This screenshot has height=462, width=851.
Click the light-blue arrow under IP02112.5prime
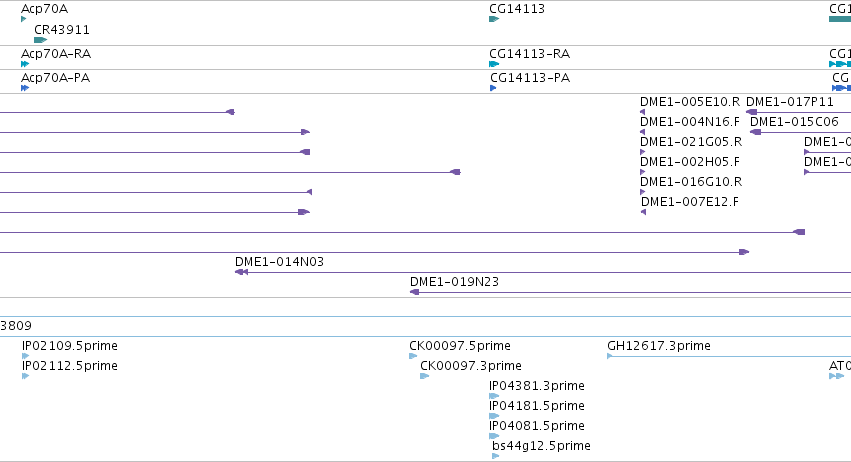coord(26,376)
